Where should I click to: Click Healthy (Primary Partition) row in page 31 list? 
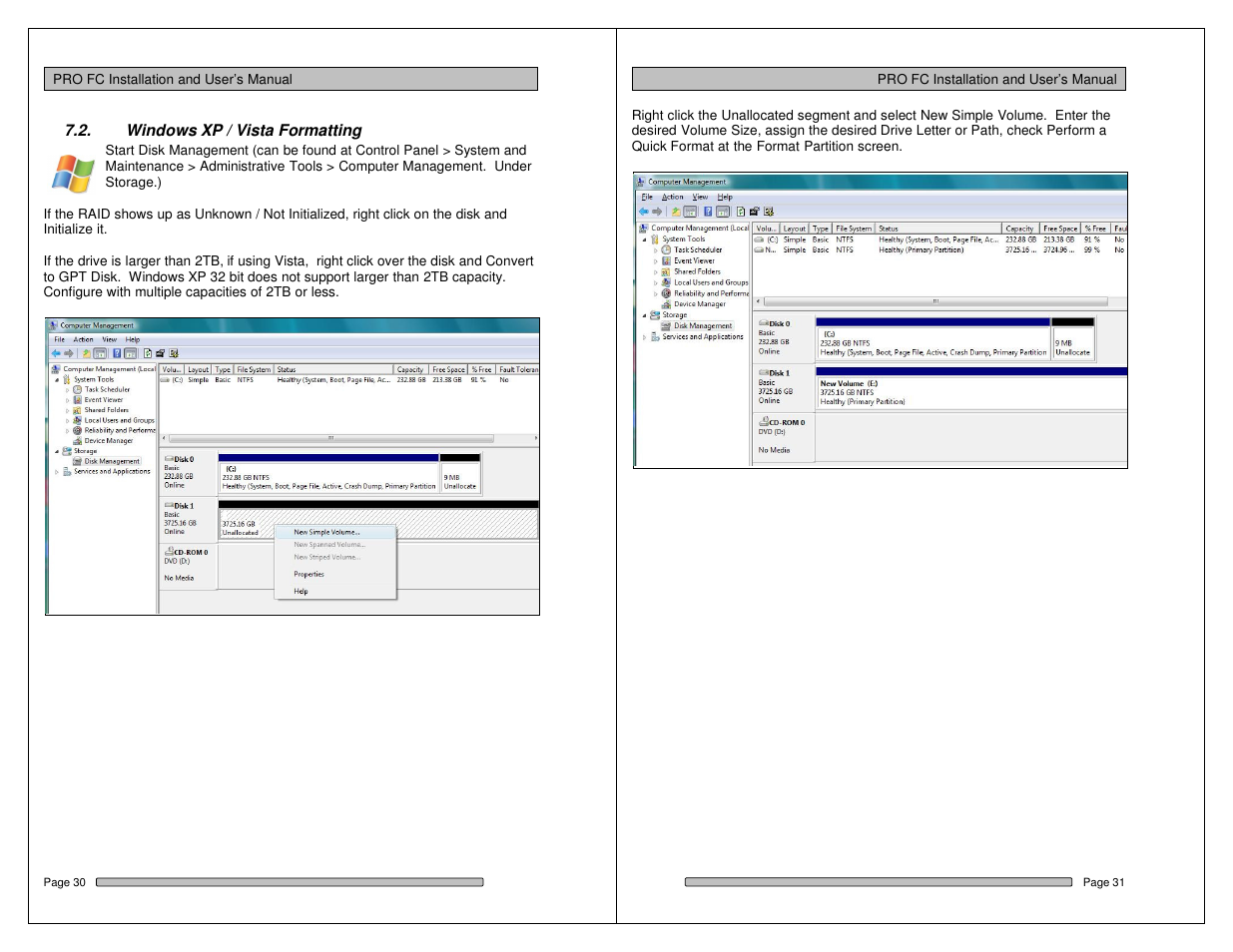pyautogui.click(x=940, y=250)
